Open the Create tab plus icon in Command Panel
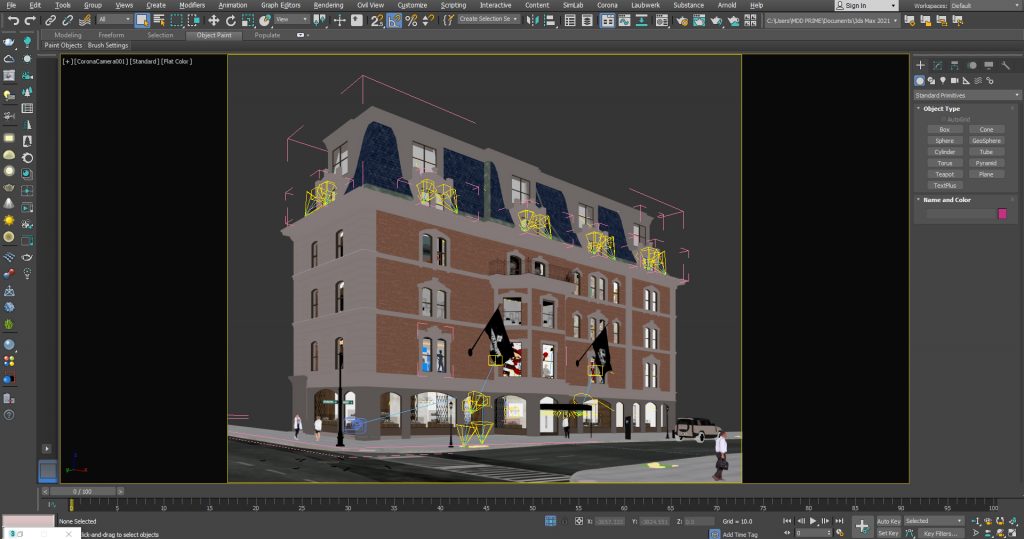Viewport: 1024px width, 539px height. coord(921,65)
